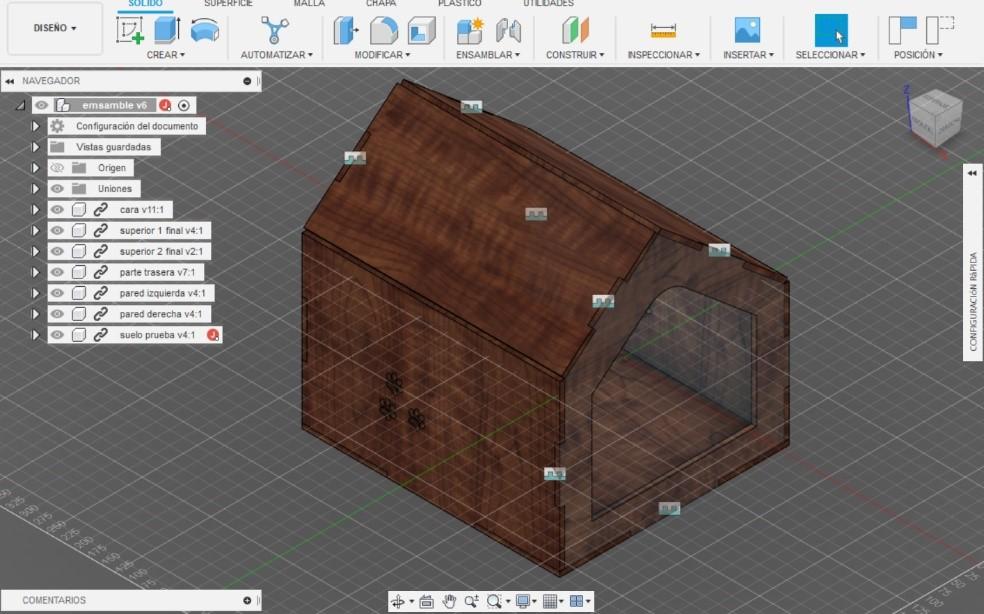Click the Offset Plane icon
Screen dimensions: 984x614
pos(575,30)
